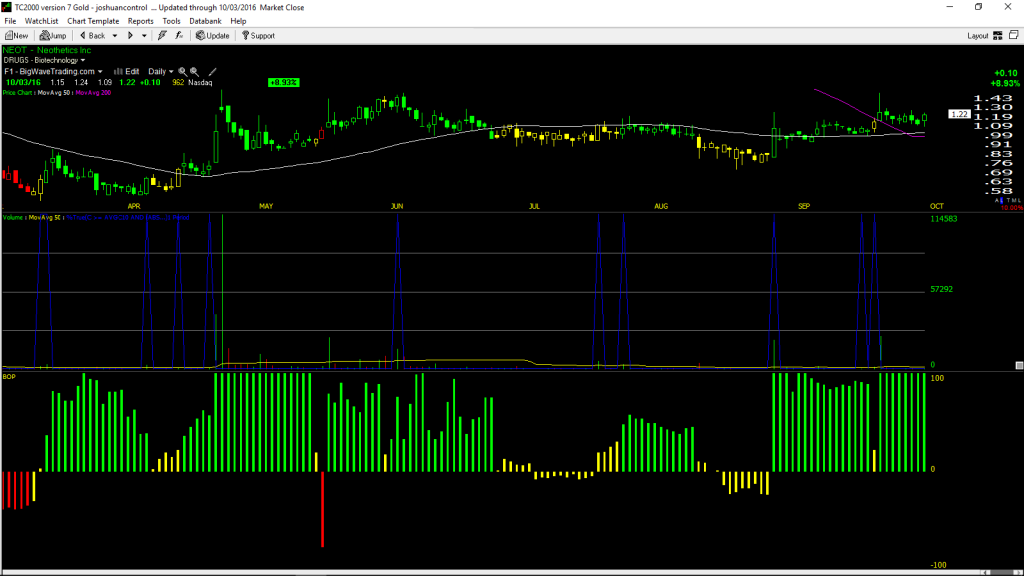Click the Layout grid icon

click(x=998, y=36)
